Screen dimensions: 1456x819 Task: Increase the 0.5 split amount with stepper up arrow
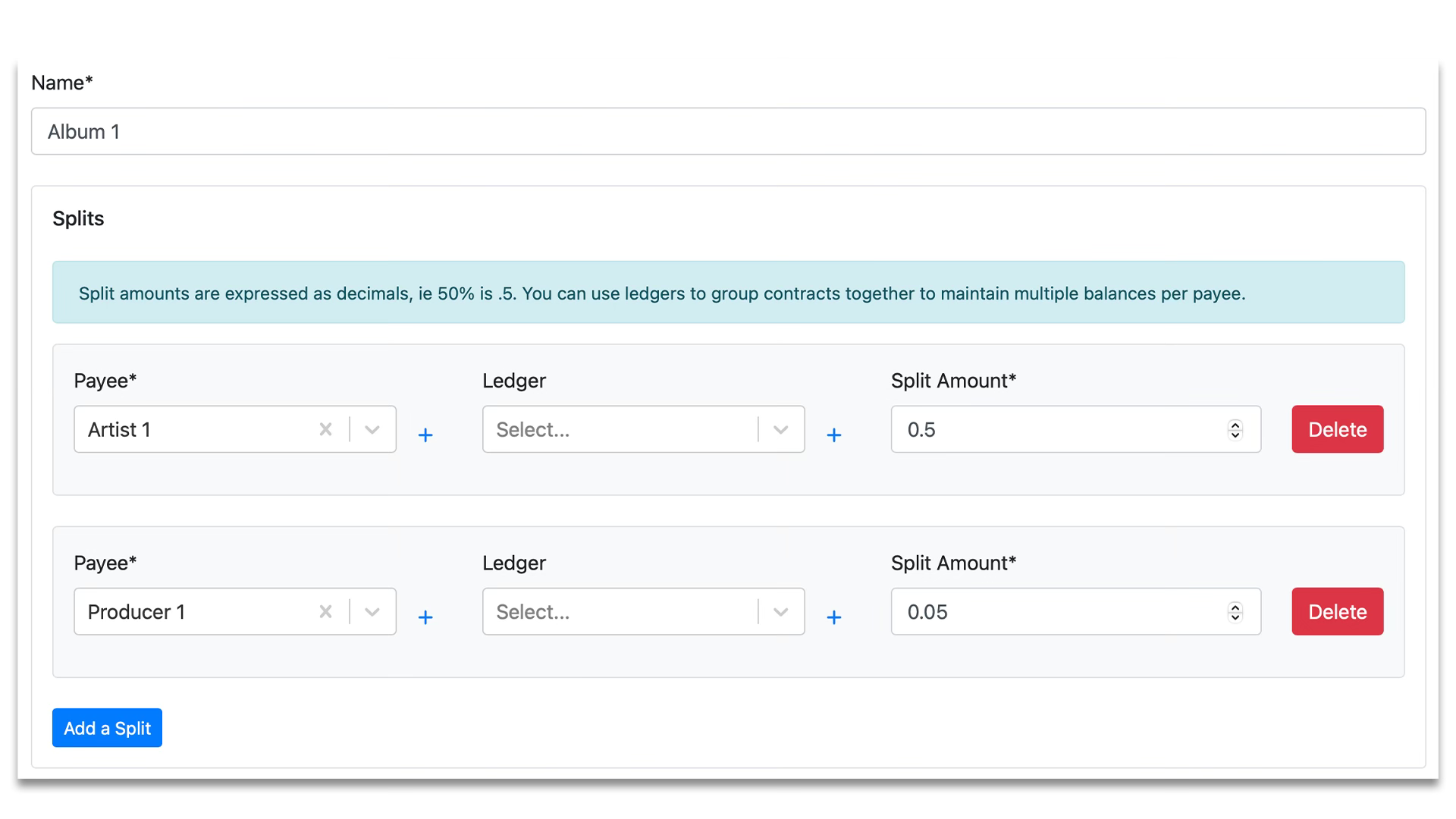point(1235,425)
